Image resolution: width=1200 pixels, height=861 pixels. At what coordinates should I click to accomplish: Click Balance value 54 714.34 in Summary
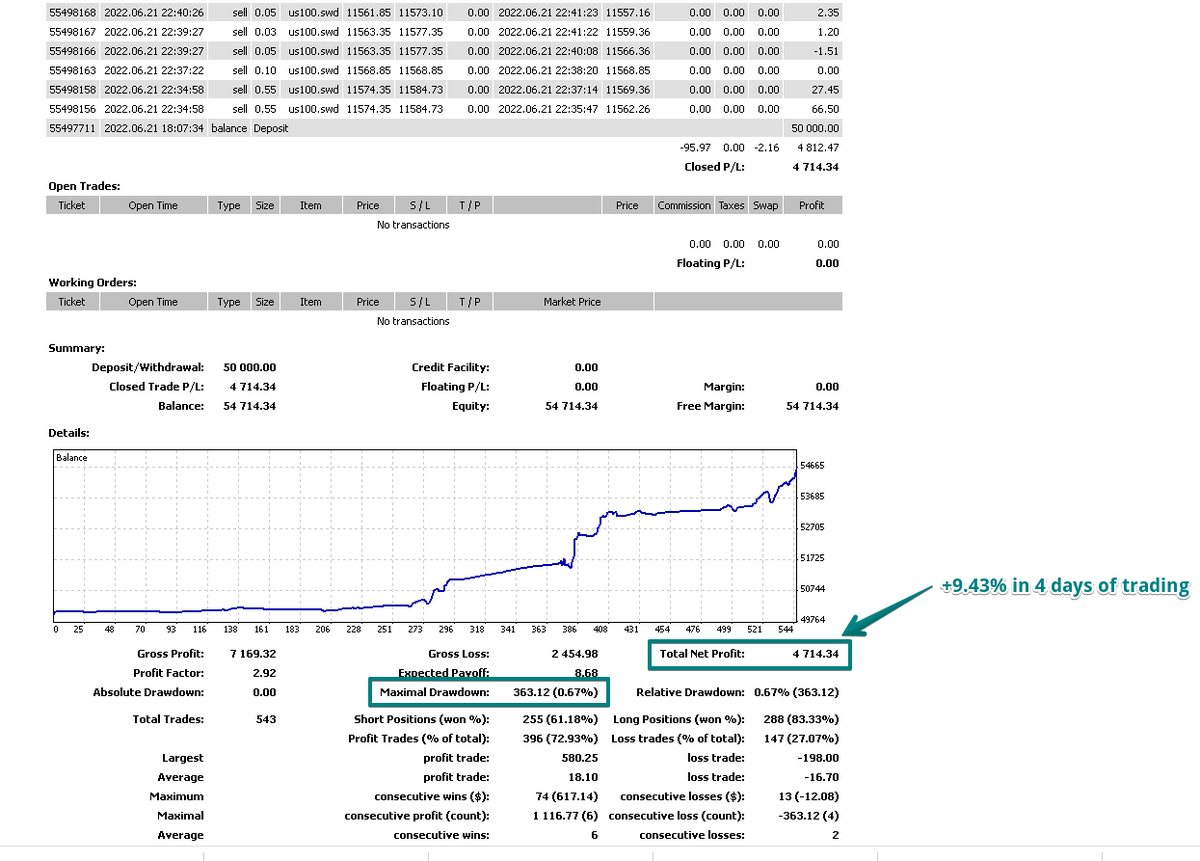point(250,406)
